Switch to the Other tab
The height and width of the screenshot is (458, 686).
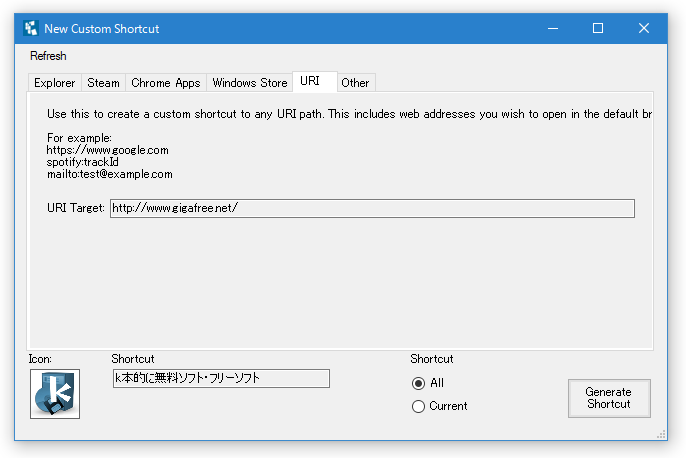(x=356, y=83)
